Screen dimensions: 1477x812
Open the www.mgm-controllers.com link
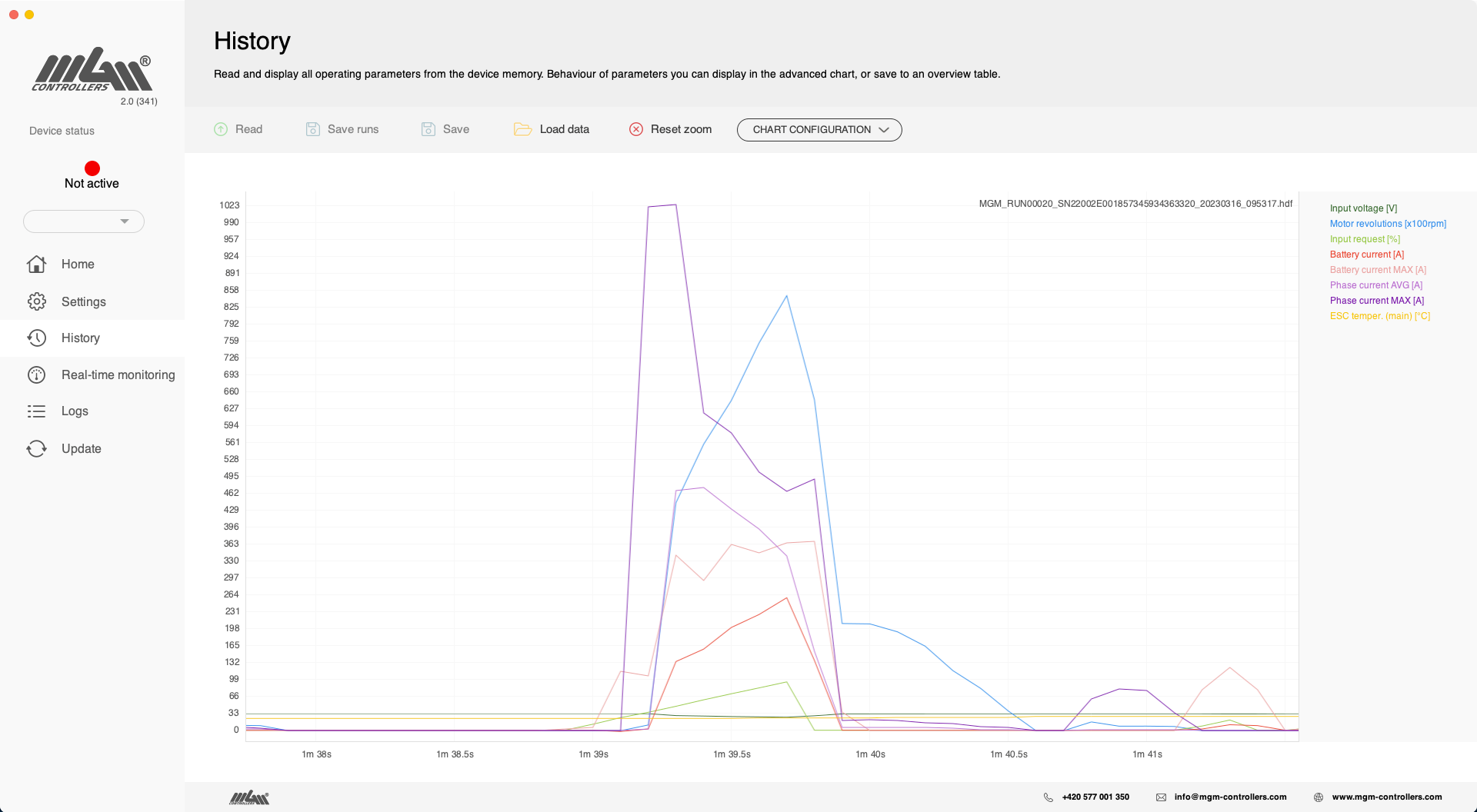[x=1387, y=797]
